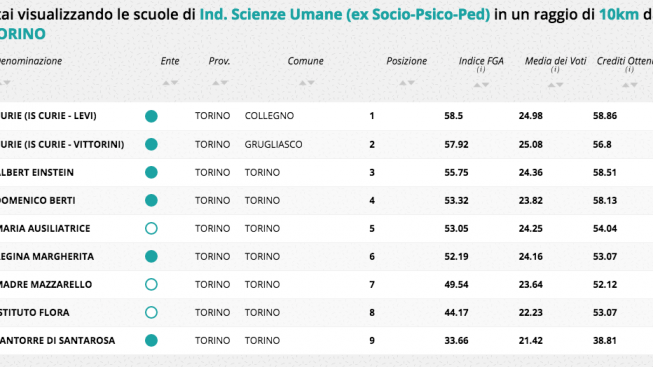Sort the table by Prov. arrows
Viewport: 653px width, 367px height.
220,83
